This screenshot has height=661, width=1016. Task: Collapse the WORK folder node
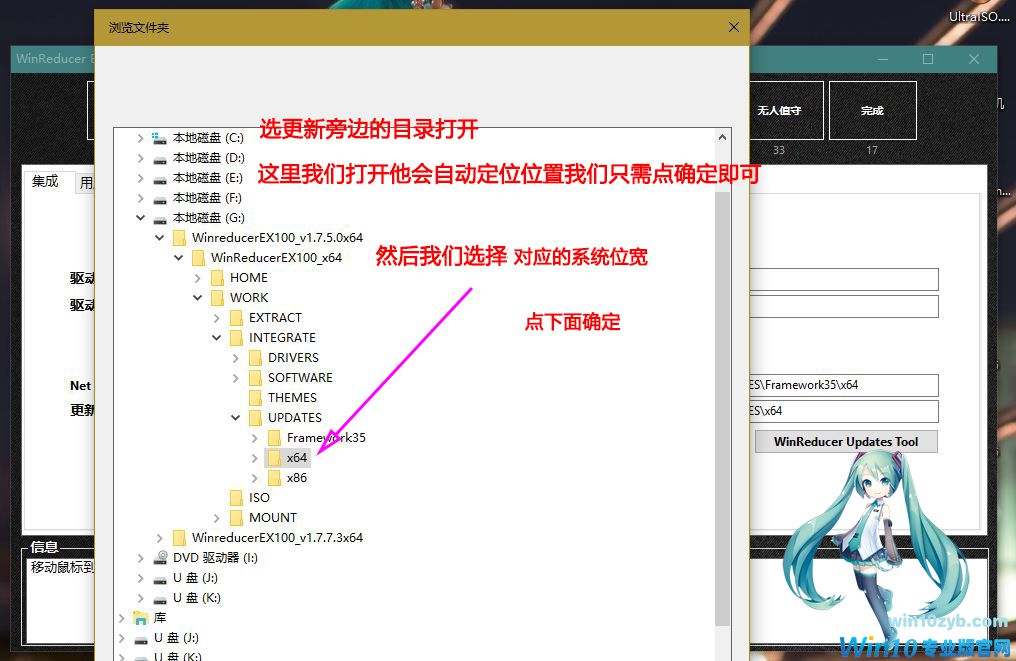click(198, 298)
